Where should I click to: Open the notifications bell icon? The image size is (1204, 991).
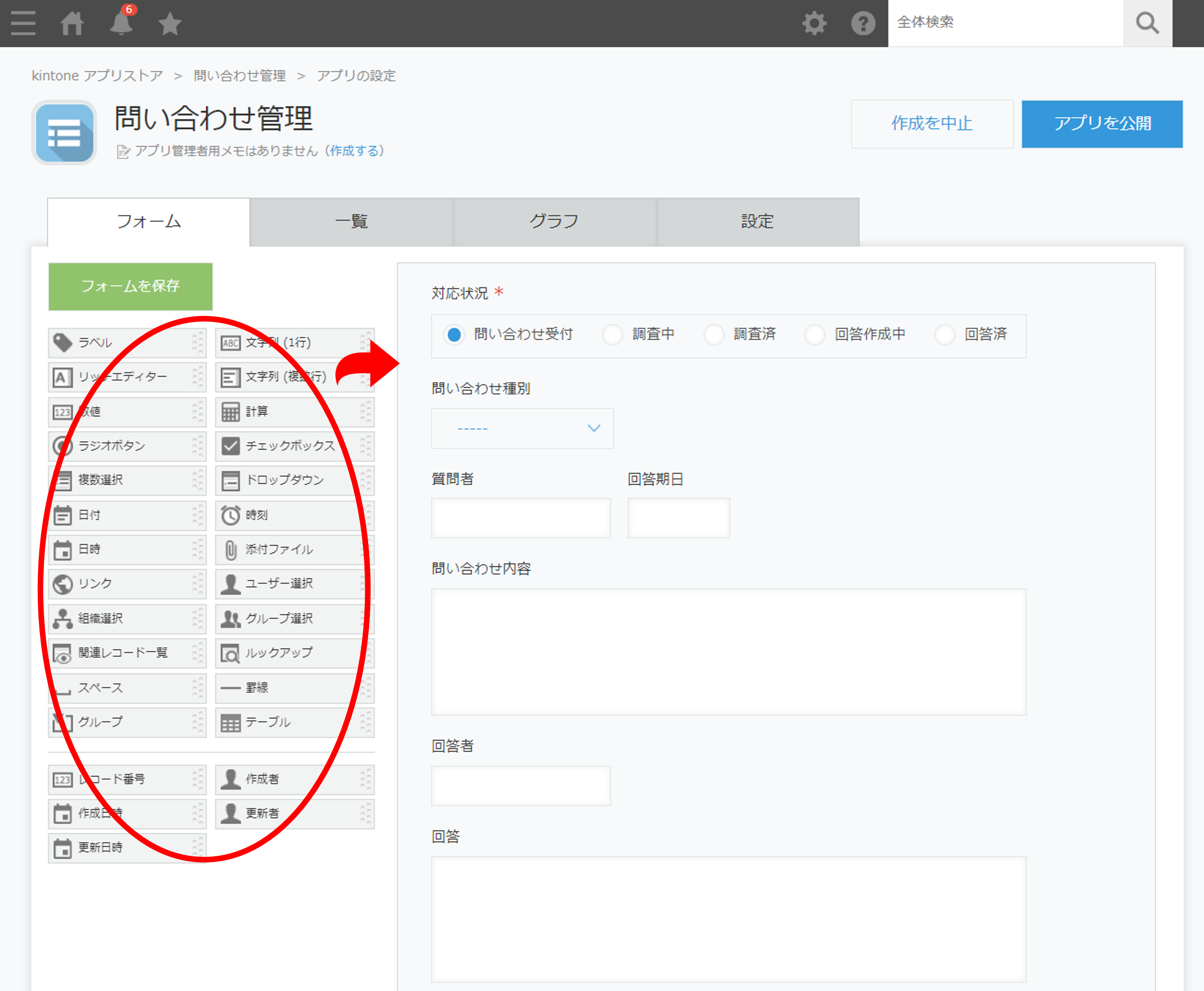pyautogui.click(x=122, y=23)
